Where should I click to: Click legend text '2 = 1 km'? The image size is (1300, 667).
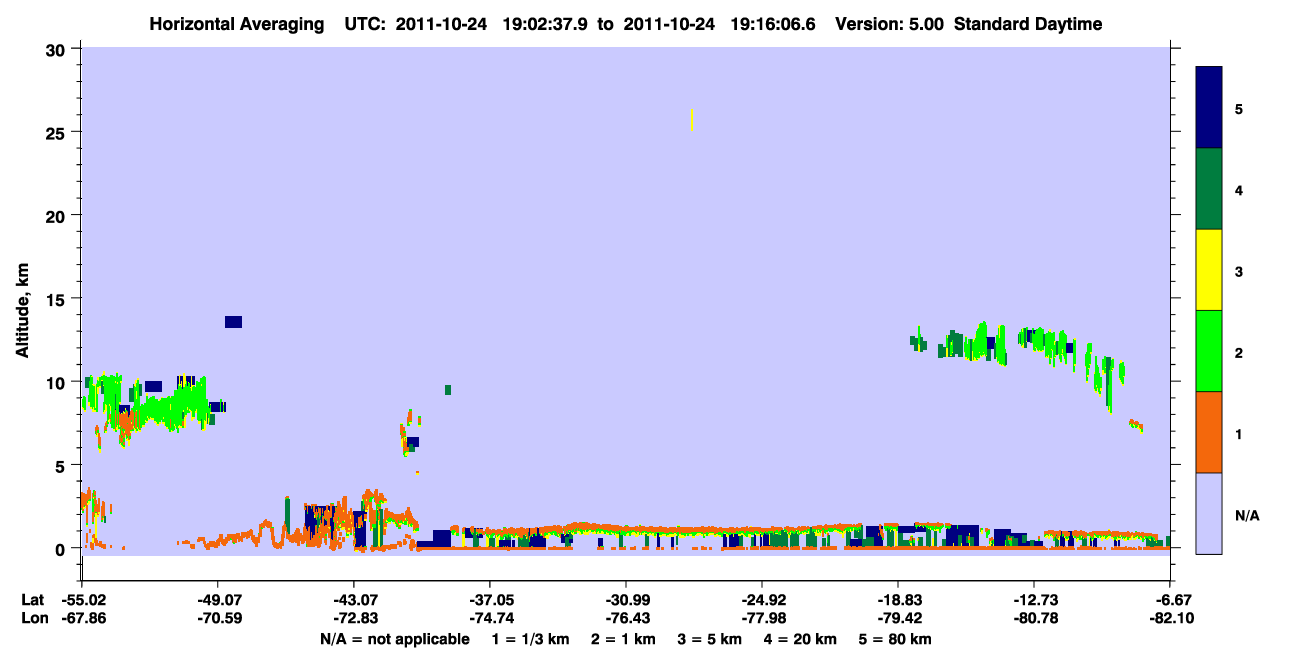(622, 639)
